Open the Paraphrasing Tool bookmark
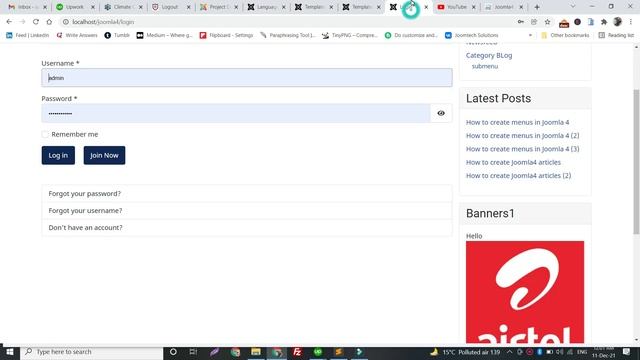The height and width of the screenshot is (360, 640). click(x=288, y=35)
